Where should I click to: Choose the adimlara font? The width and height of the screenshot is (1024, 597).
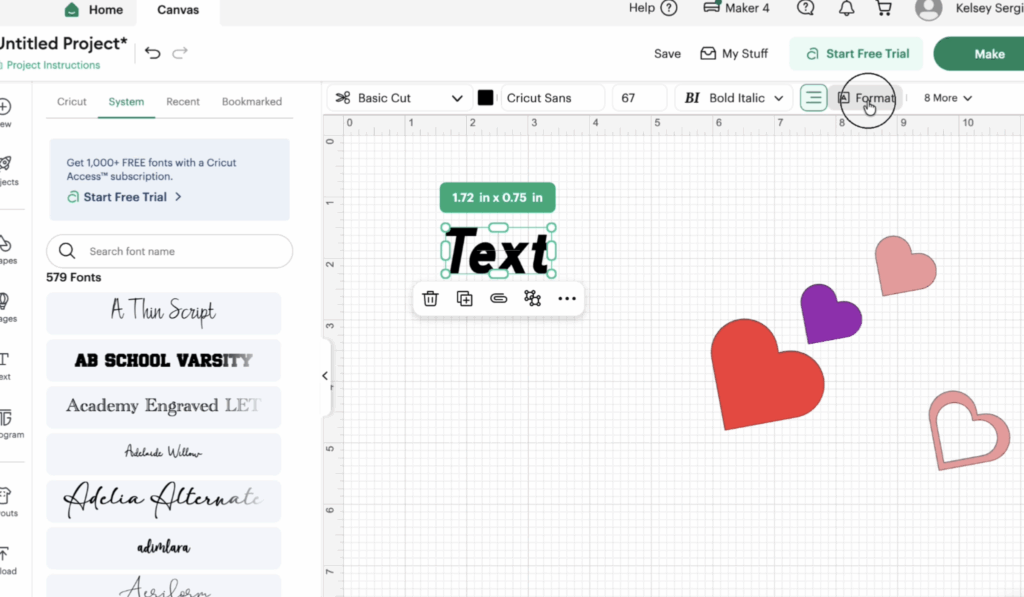coord(163,548)
